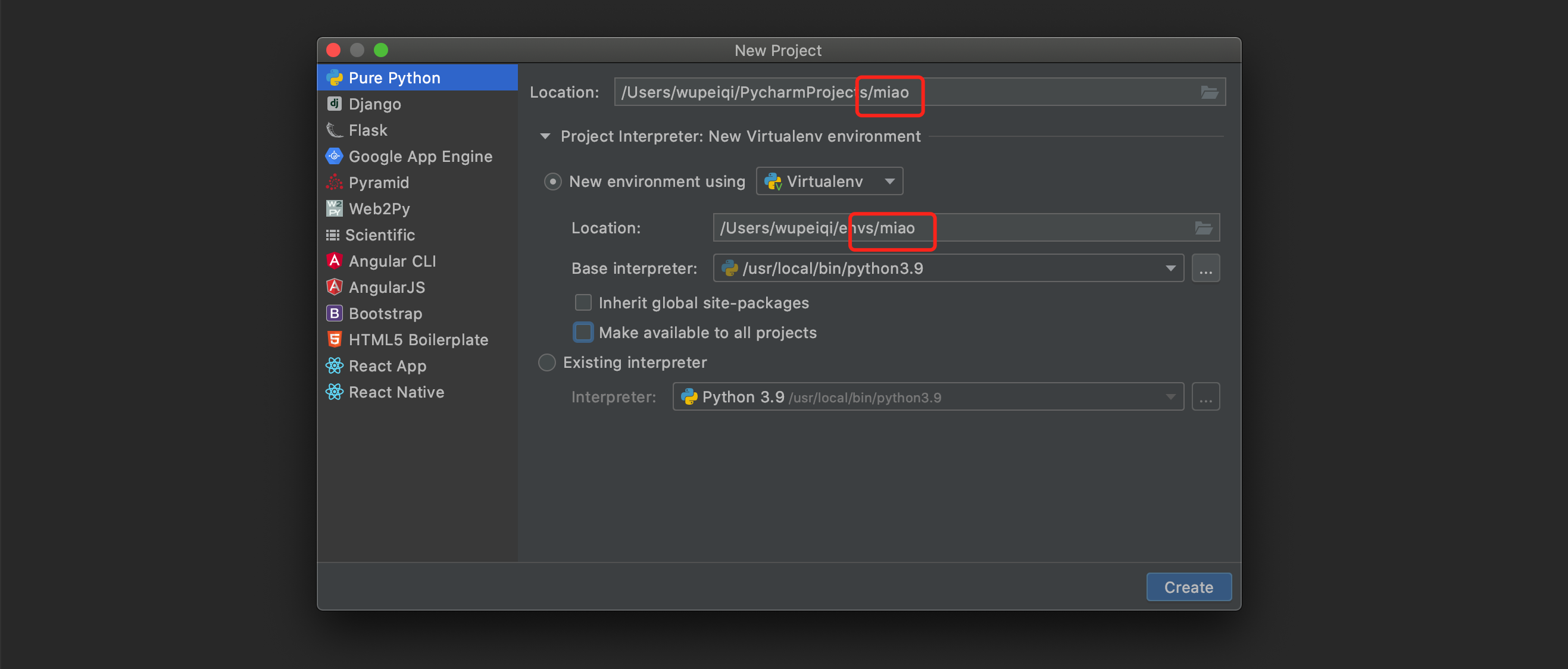Select the Google App Engine icon
Screen dimensions: 1568x669
334,156
